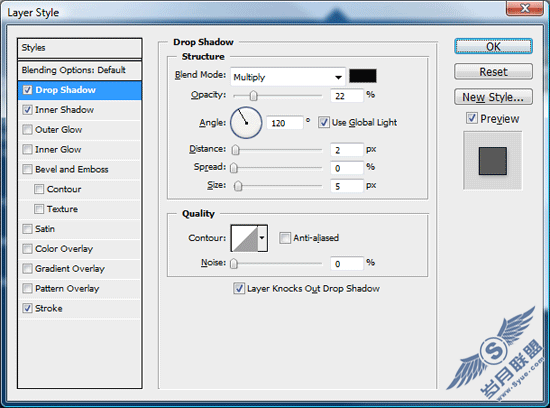Open the Bevel and Emboss settings label

coord(72,169)
